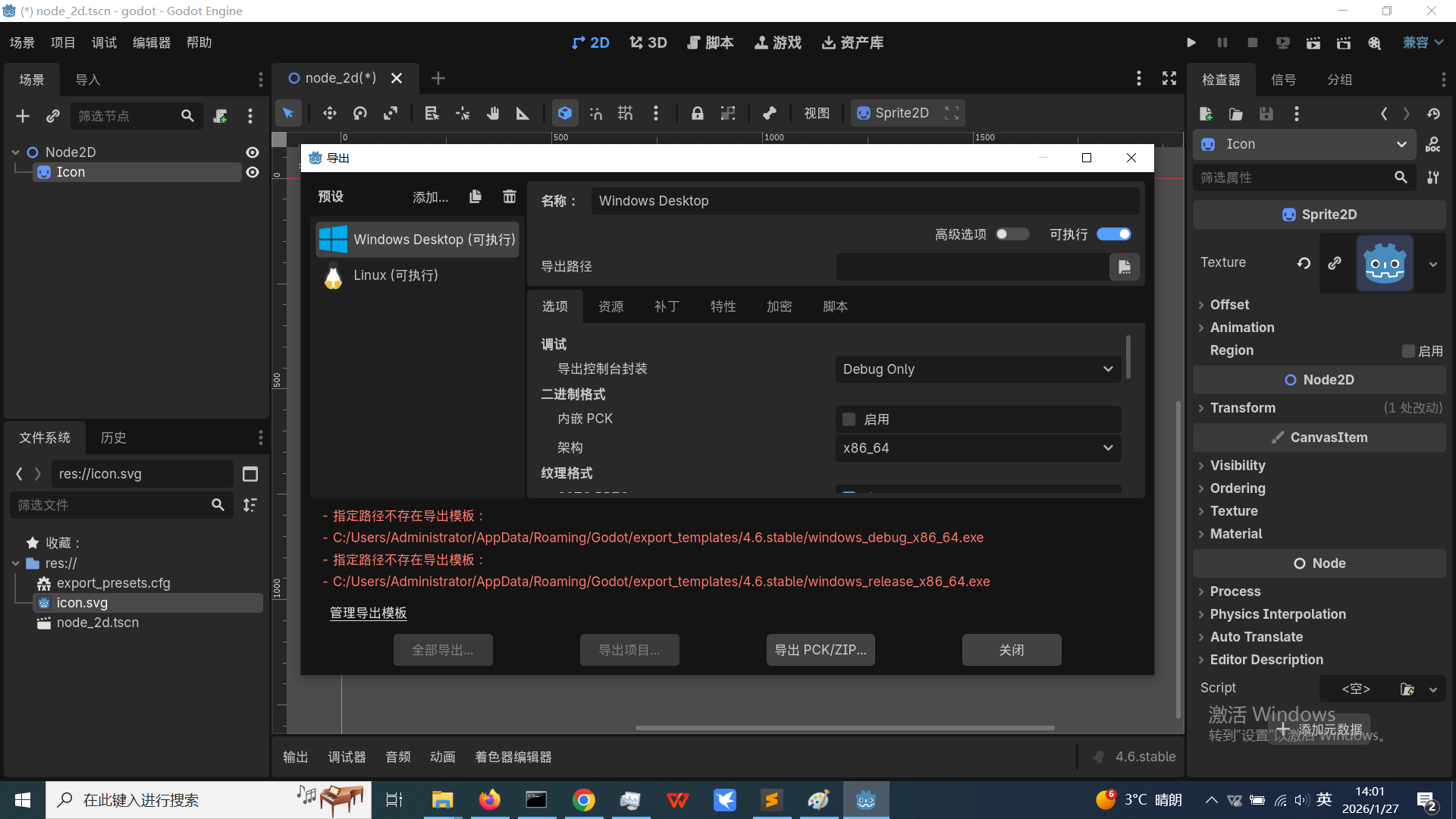
Task: Click the Godot icon texture thumbnail
Action: (x=1384, y=263)
